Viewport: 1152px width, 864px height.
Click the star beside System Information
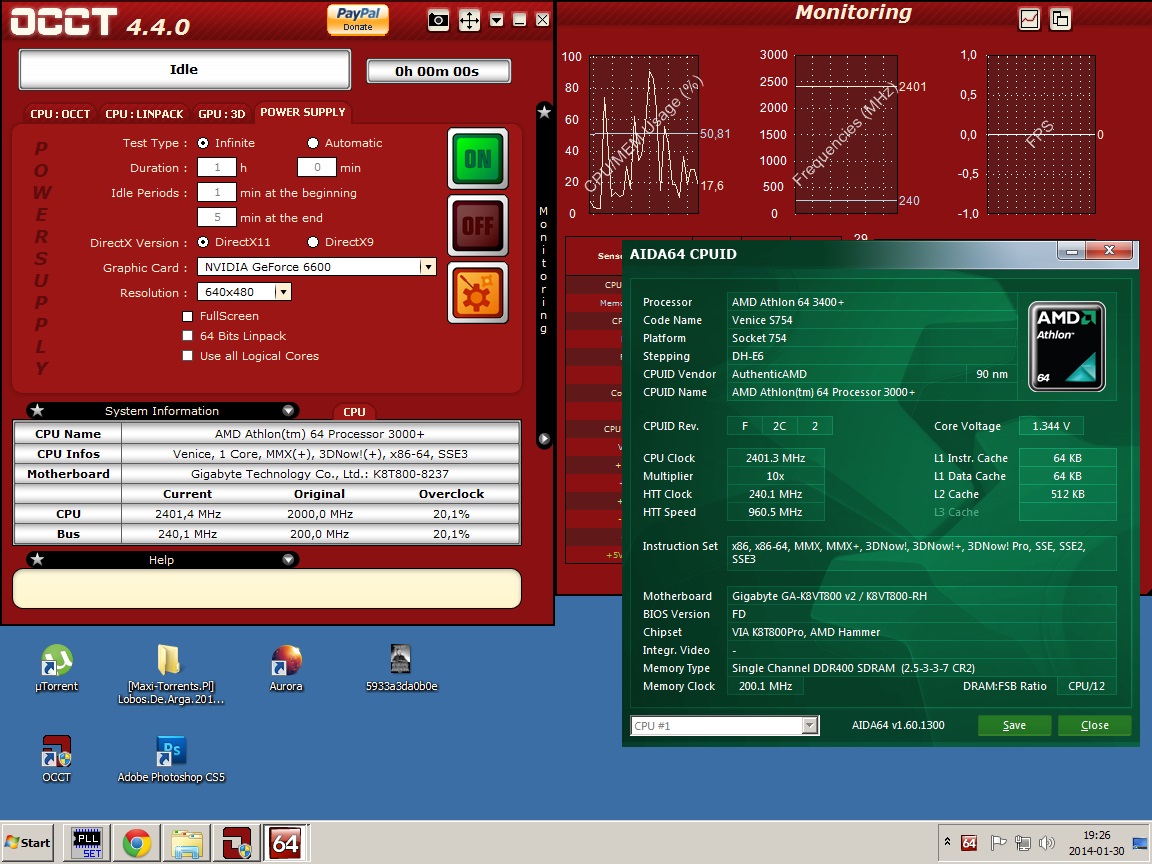click(x=37, y=411)
